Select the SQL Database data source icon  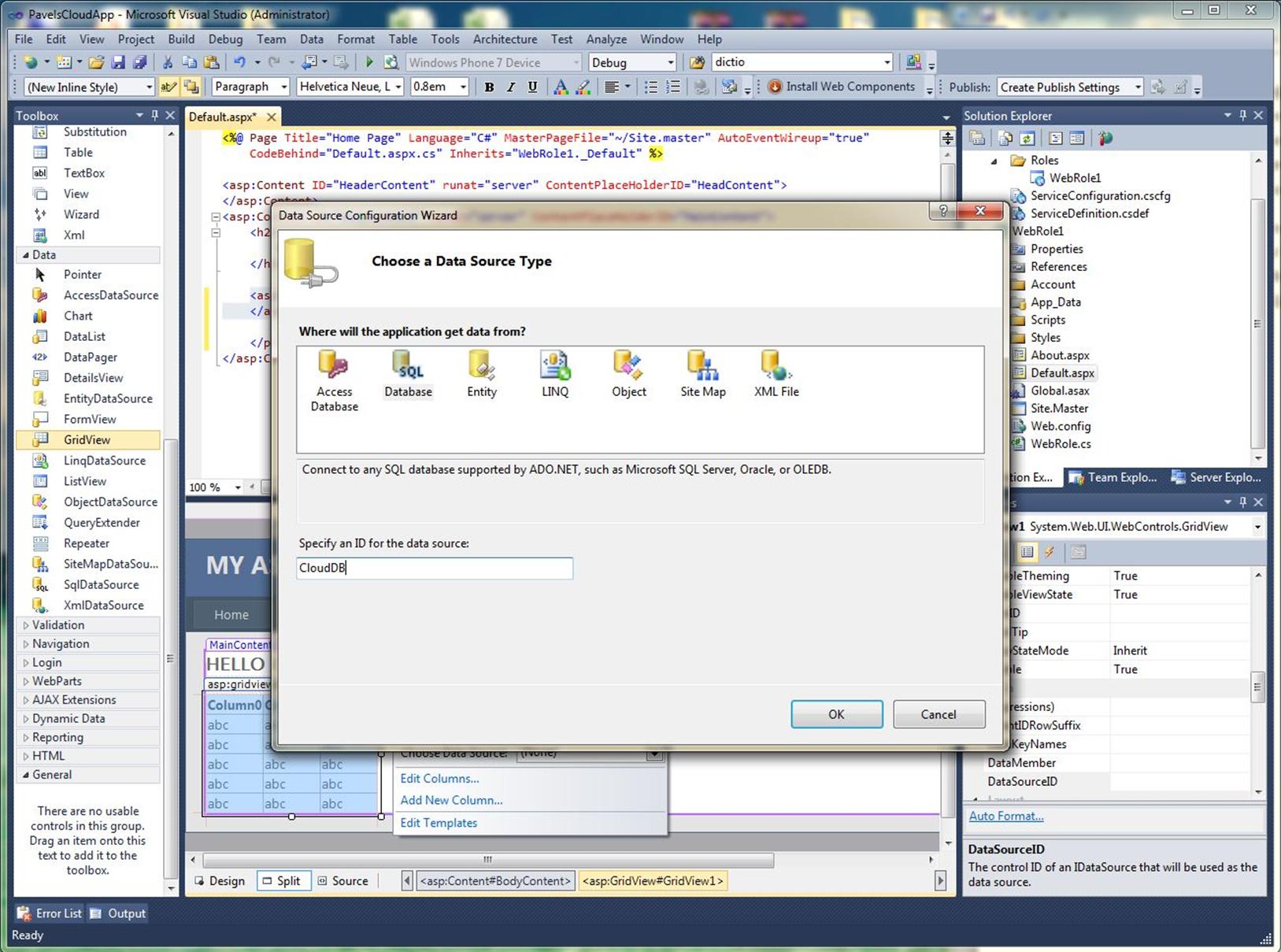point(408,375)
